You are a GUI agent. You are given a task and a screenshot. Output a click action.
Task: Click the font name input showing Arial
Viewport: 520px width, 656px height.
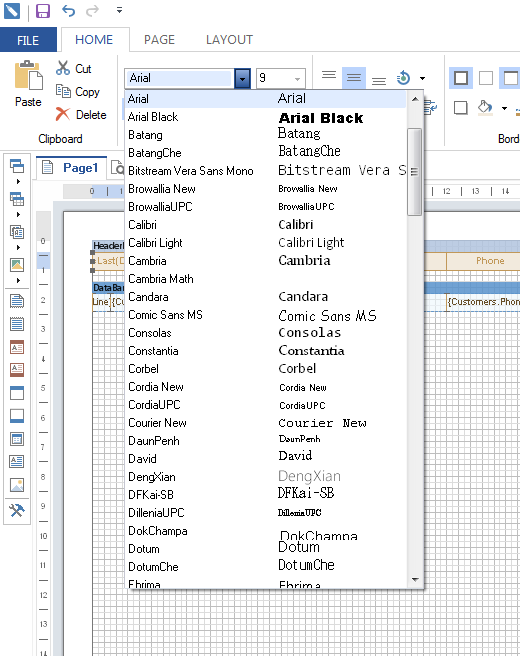179,78
